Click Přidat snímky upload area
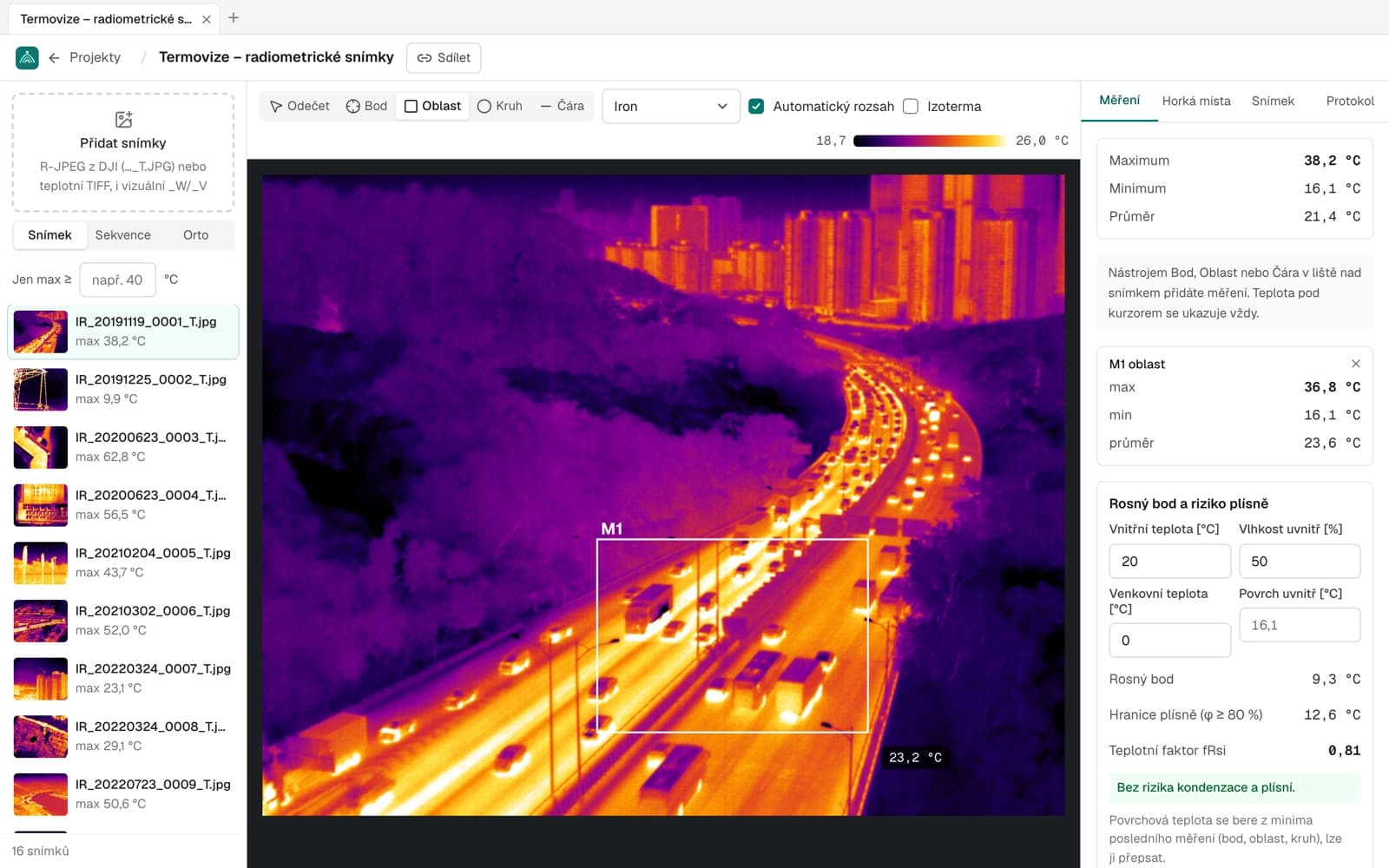 (x=123, y=153)
